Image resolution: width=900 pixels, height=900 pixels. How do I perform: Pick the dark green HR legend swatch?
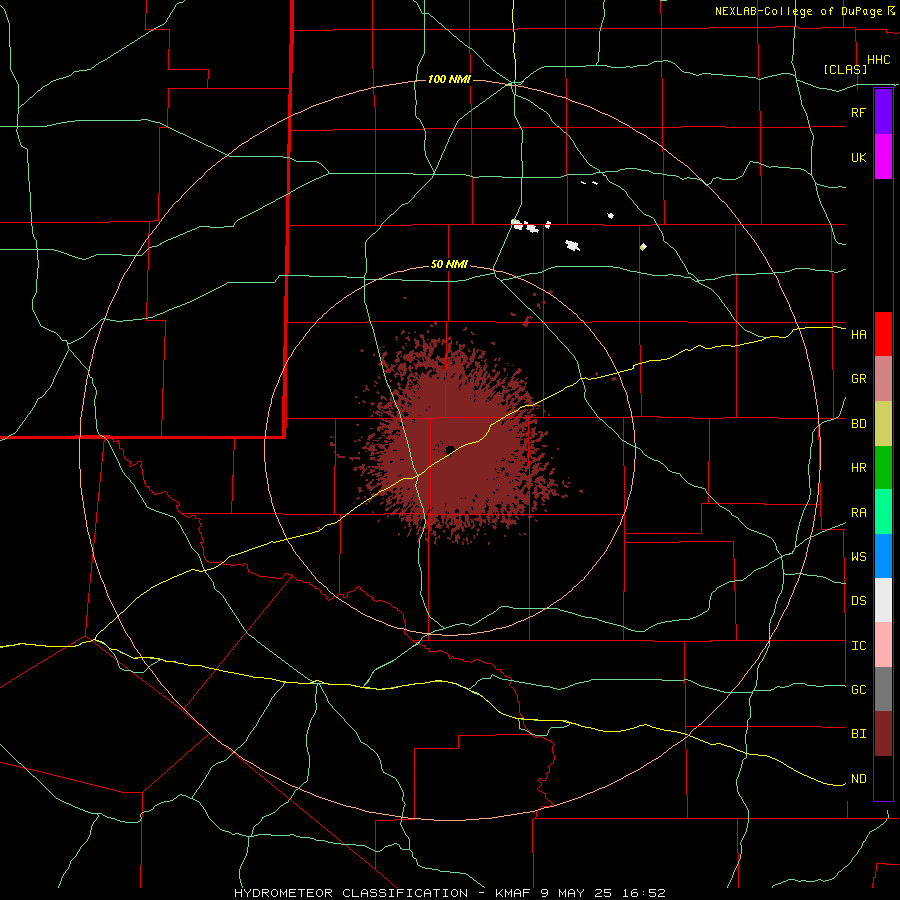(883, 468)
